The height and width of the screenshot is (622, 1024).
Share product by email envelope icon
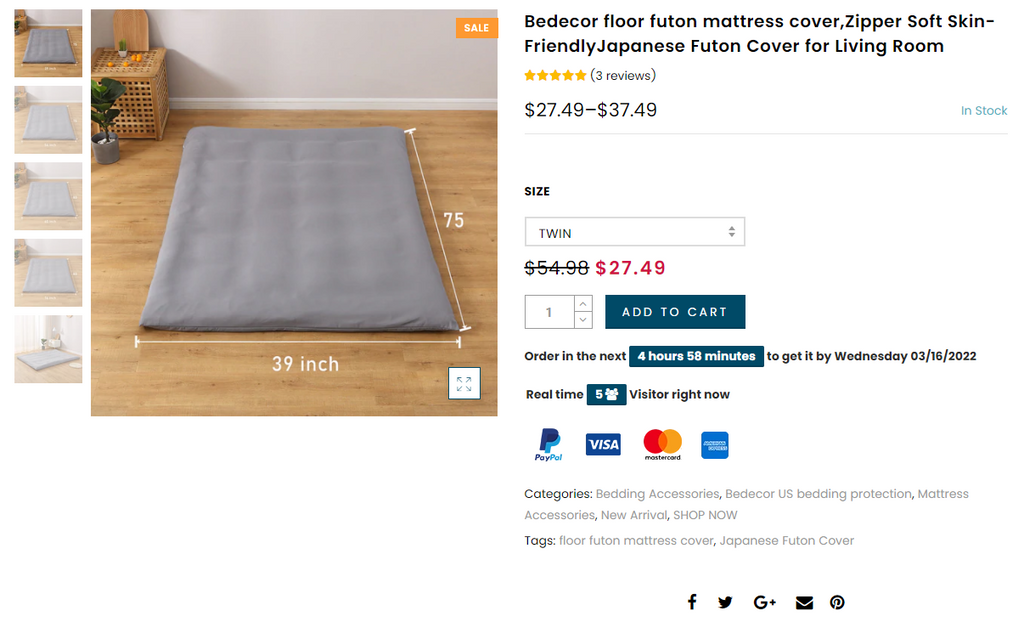(x=804, y=602)
